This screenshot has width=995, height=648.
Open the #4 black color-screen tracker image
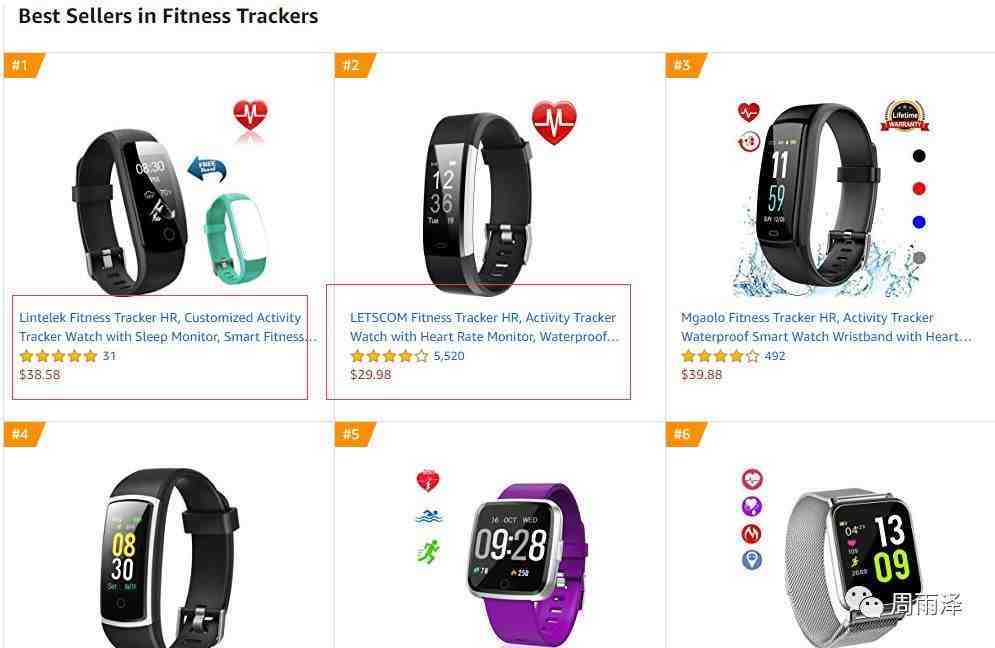(x=170, y=559)
